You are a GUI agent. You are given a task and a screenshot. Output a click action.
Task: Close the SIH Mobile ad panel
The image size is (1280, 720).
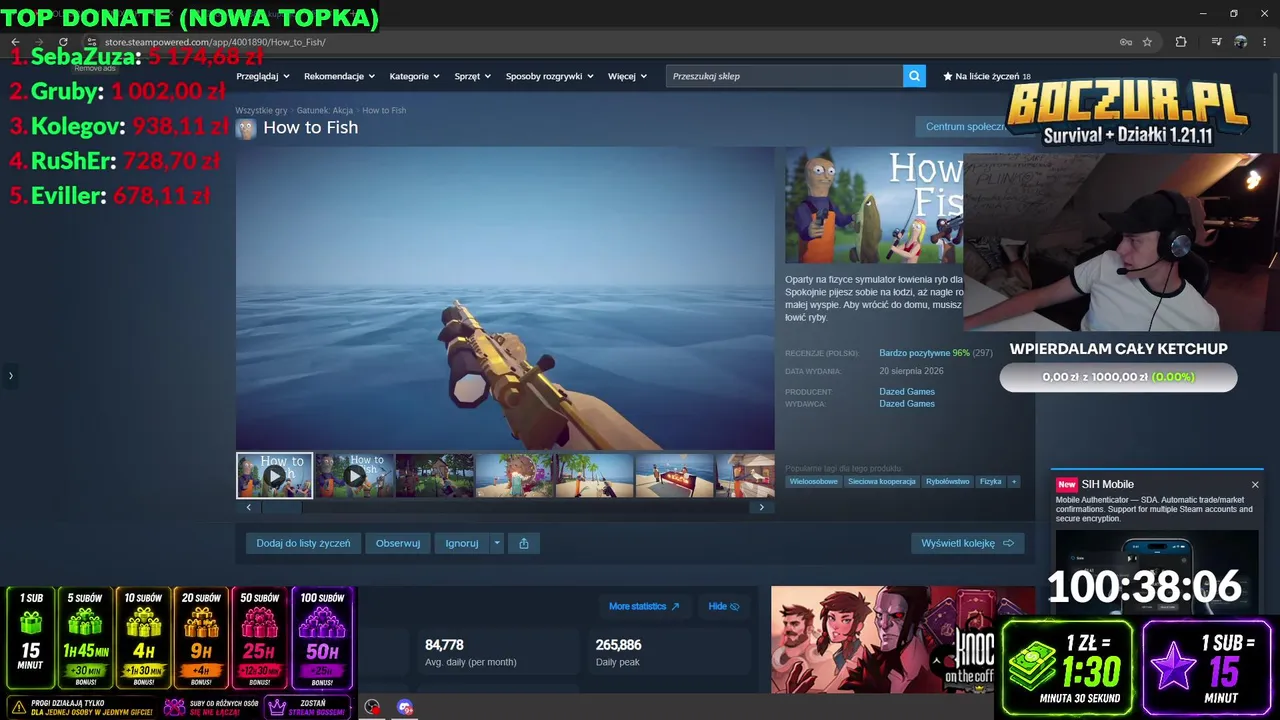tap(1255, 485)
